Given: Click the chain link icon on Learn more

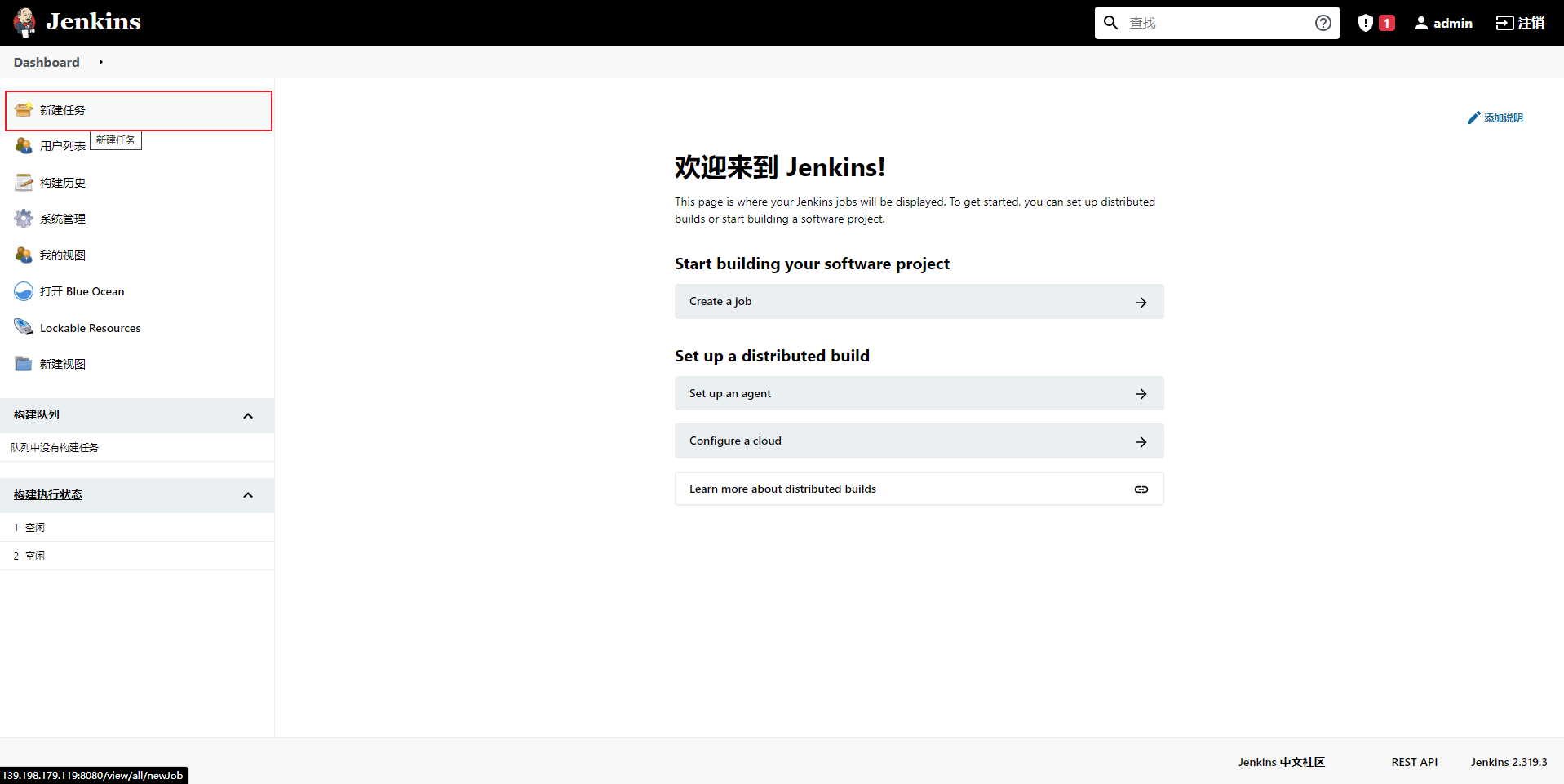Looking at the screenshot, I should 1141,489.
